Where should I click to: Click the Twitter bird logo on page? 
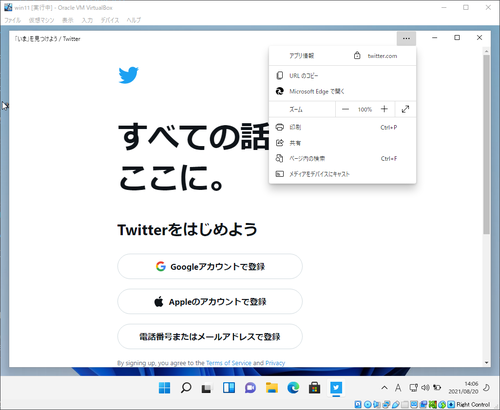point(128,75)
